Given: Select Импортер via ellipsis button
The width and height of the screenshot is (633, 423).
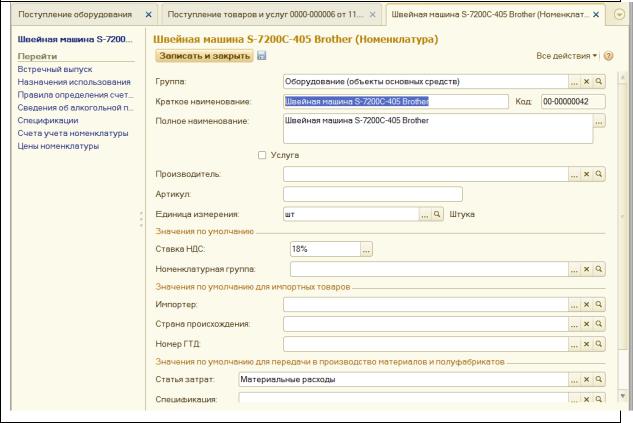Looking at the screenshot, I should click(x=574, y=304).
